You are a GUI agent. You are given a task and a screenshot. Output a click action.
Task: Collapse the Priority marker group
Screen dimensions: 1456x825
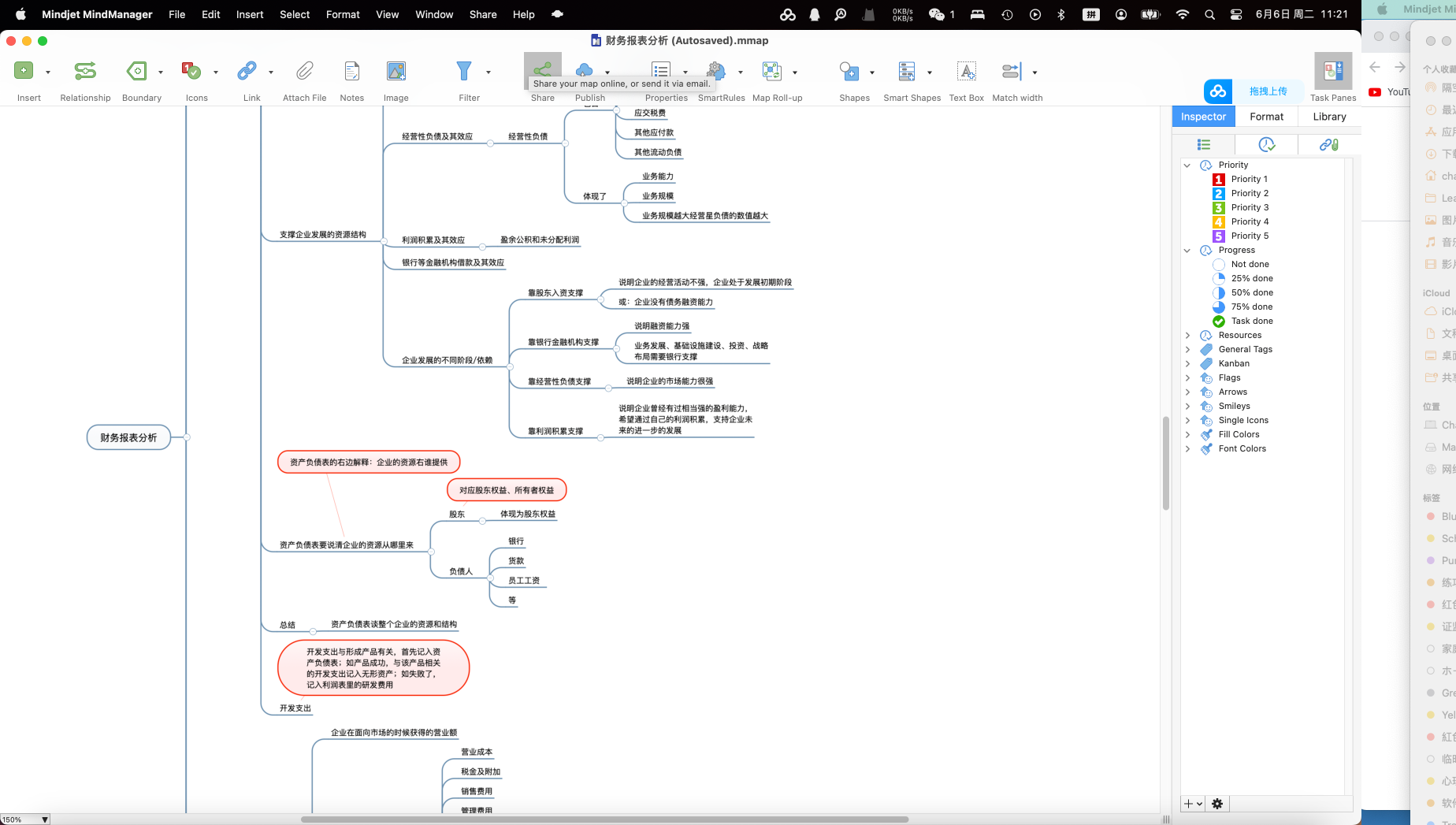(x=1187, y=165)
